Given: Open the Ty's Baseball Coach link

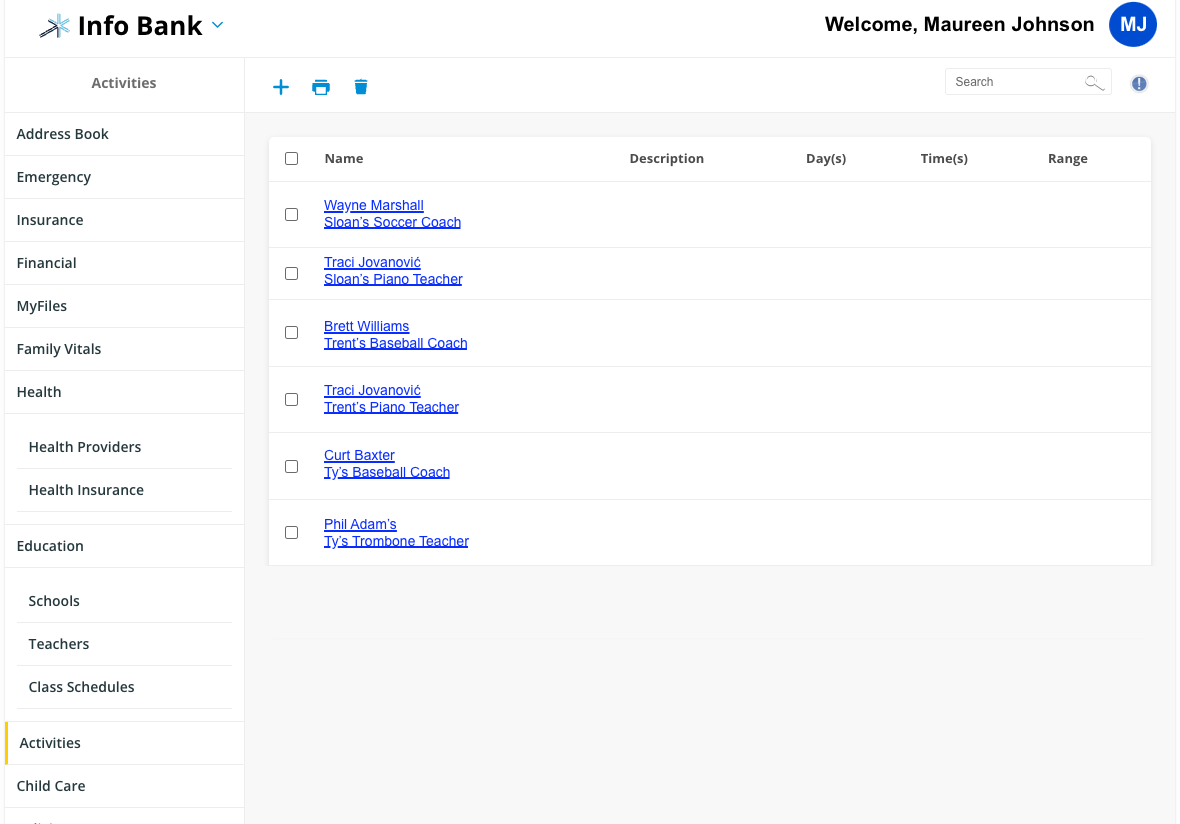Looking at the screenshot, I should (387, 472).
